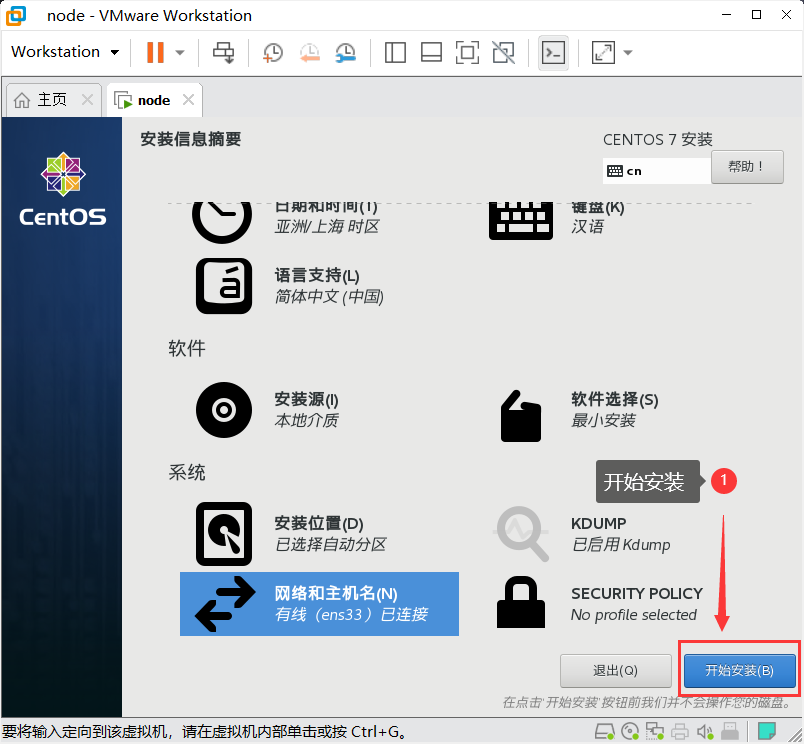Click the 安装信息摘要 heading
This screenshot has width=804, height=744.
[191, 139]
